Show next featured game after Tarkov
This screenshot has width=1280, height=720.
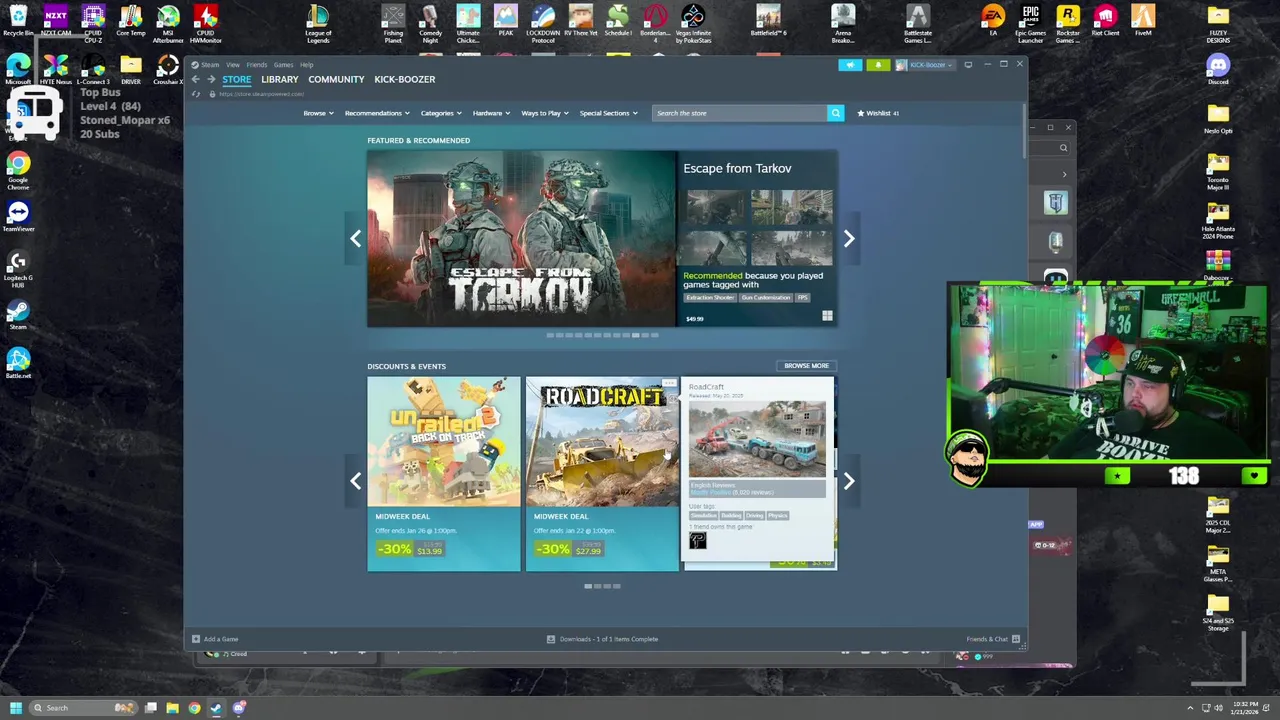pyautogui.click(x=849, y=238)
